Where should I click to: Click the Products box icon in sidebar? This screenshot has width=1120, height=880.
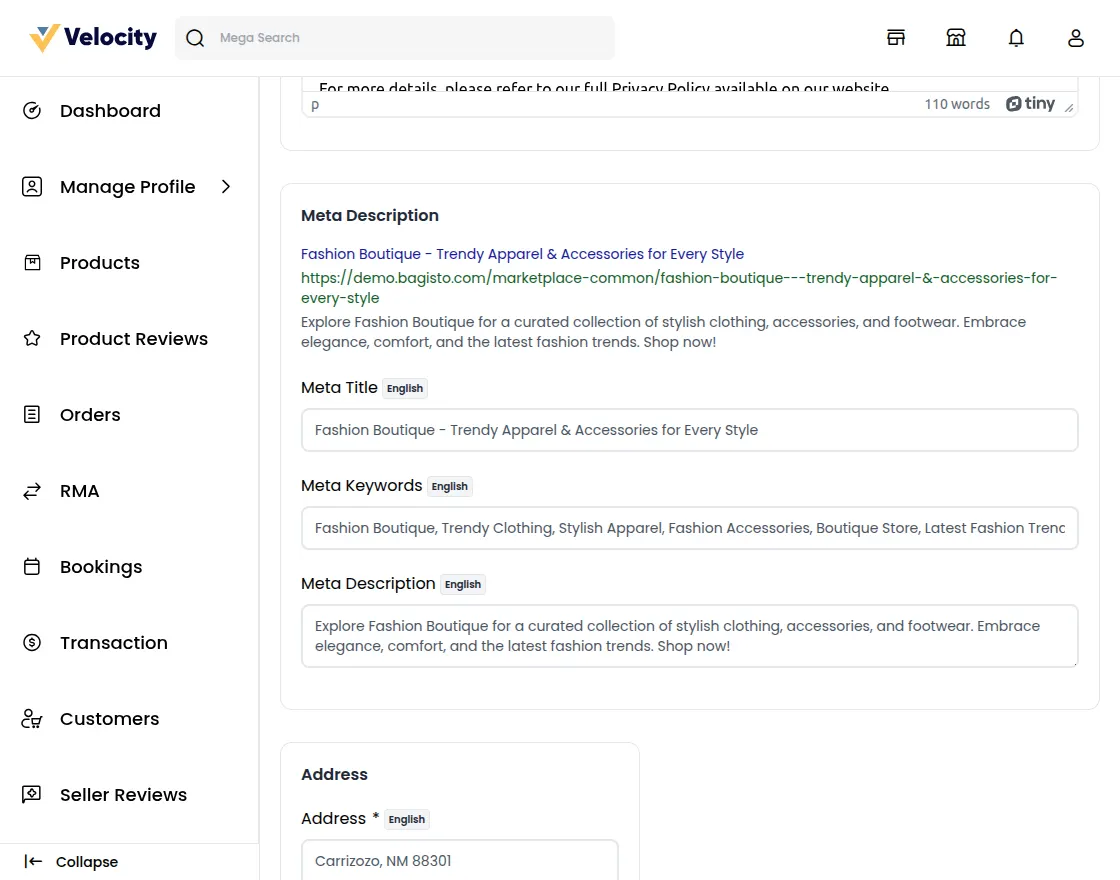[x=32, y=263]
